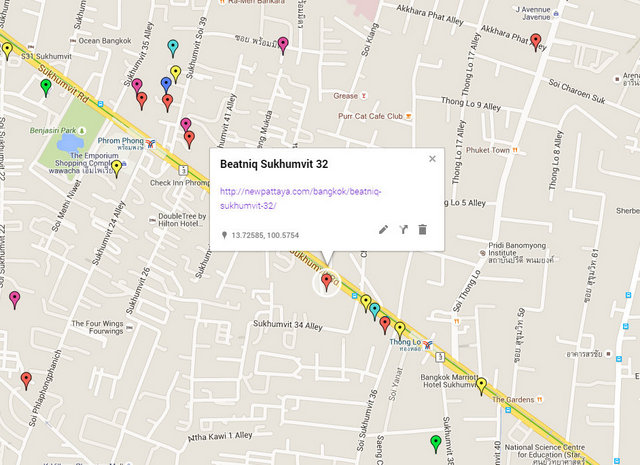Image resolution: width=640 pixels, height=465 pixels.
Task: Delete the marker using trash icon
Action: point(422,229)
